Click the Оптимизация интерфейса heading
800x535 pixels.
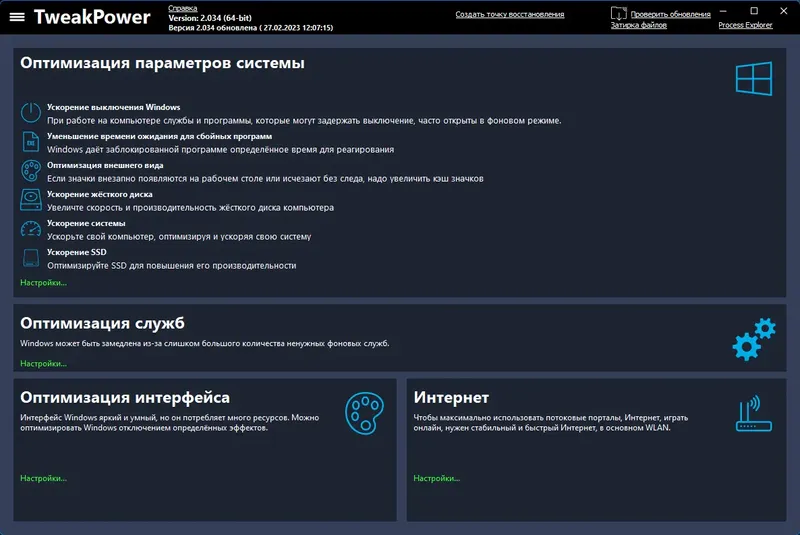pyautogui.click(x=125, y=397)
